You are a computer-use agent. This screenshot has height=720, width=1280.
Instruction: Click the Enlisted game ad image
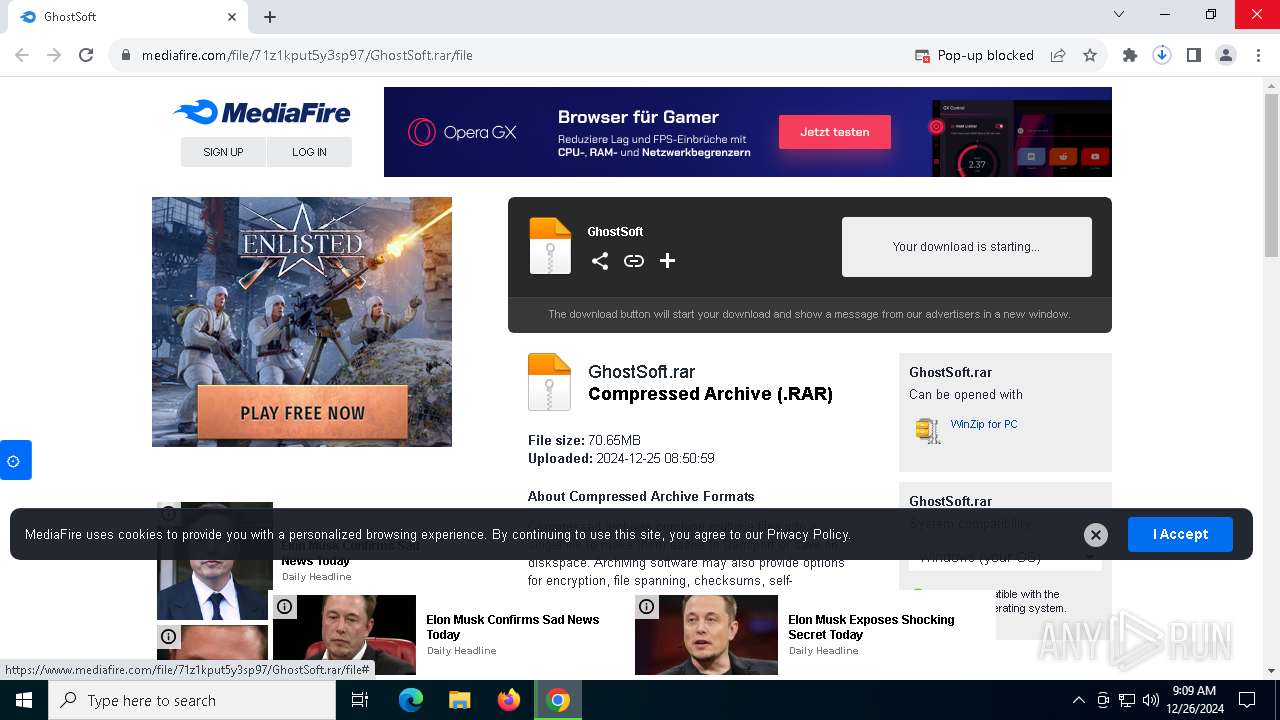click(x=302, y=322)
